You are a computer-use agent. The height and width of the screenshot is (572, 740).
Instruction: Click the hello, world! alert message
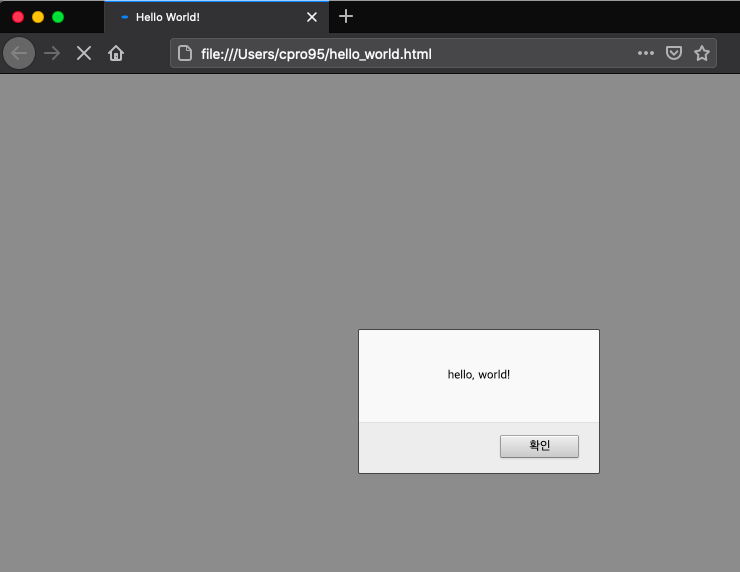479,374
